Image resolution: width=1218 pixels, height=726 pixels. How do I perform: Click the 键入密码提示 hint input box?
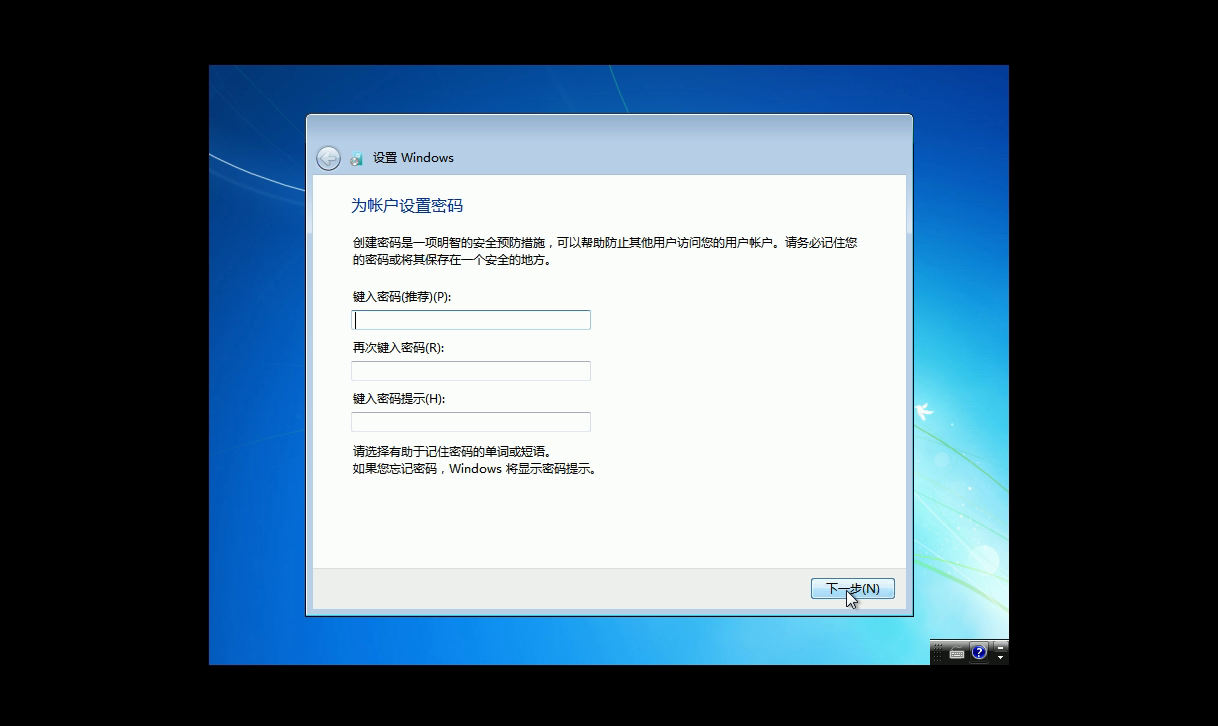coord(470,421)
